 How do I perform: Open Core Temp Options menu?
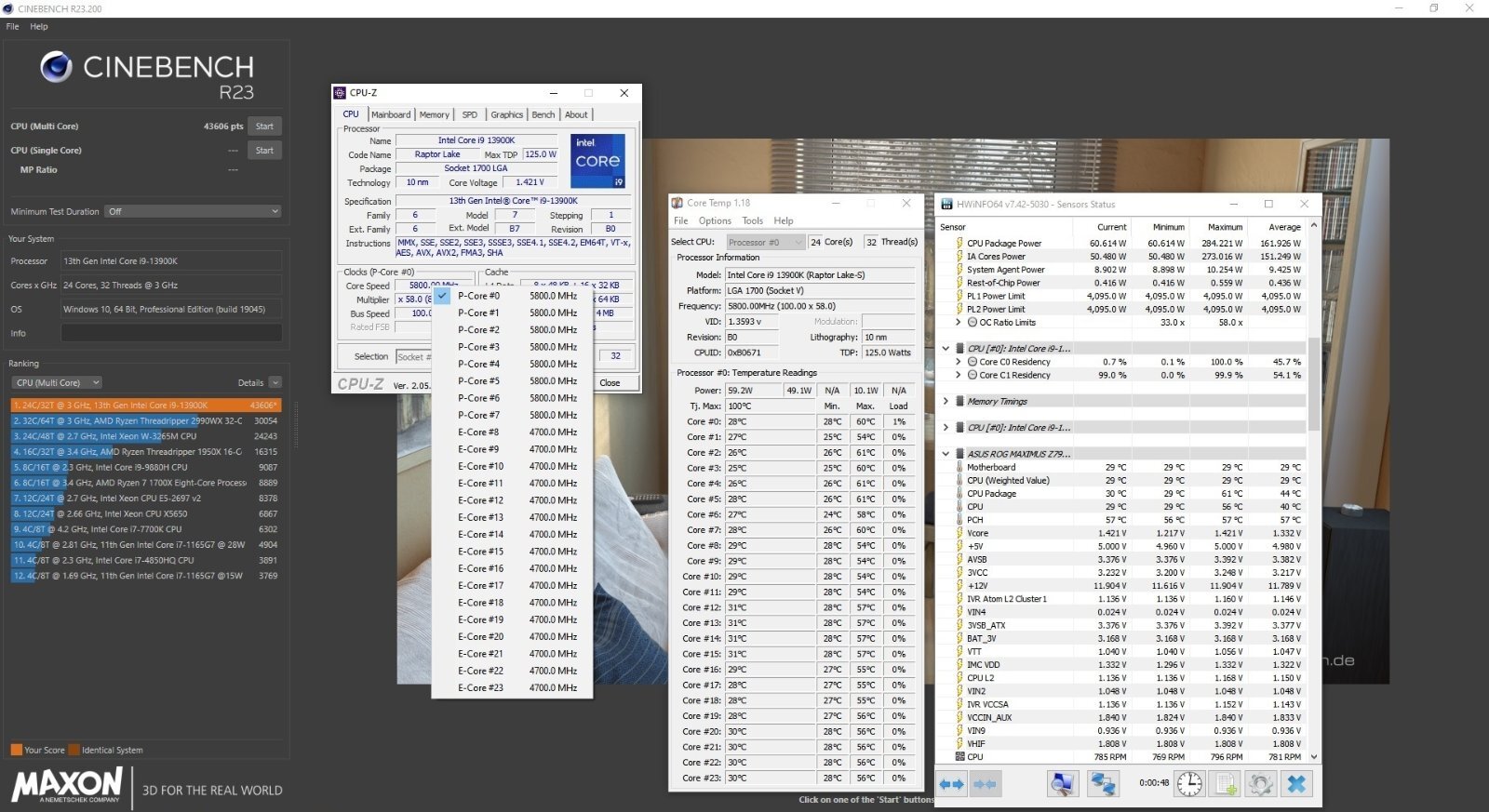(715, 220)
